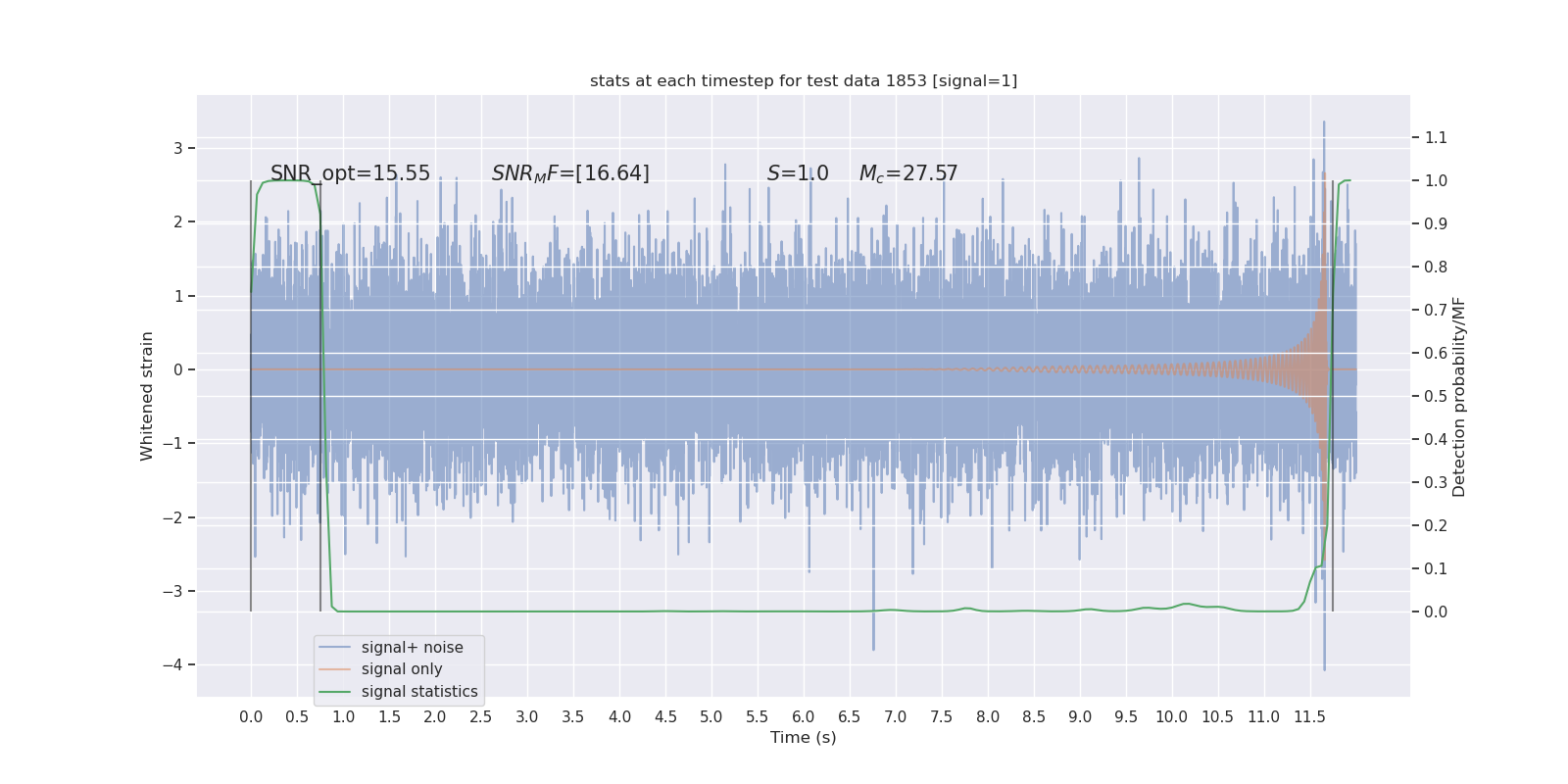Screen dimensions: 1568x784
Task: Click the x-axis tick label 0.0
Action: 251,717
